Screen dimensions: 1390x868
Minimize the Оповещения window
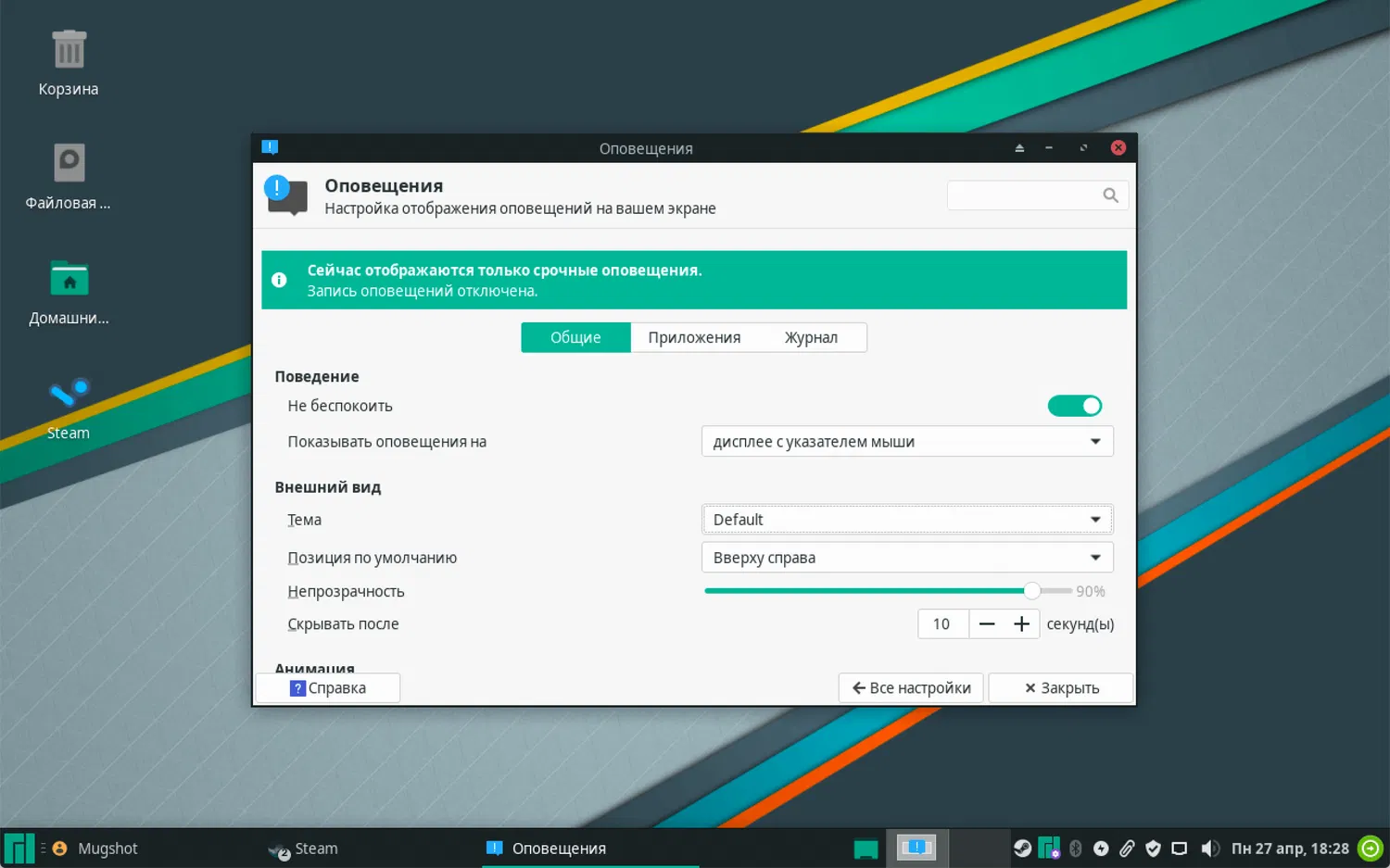(x=1049, y=148)
